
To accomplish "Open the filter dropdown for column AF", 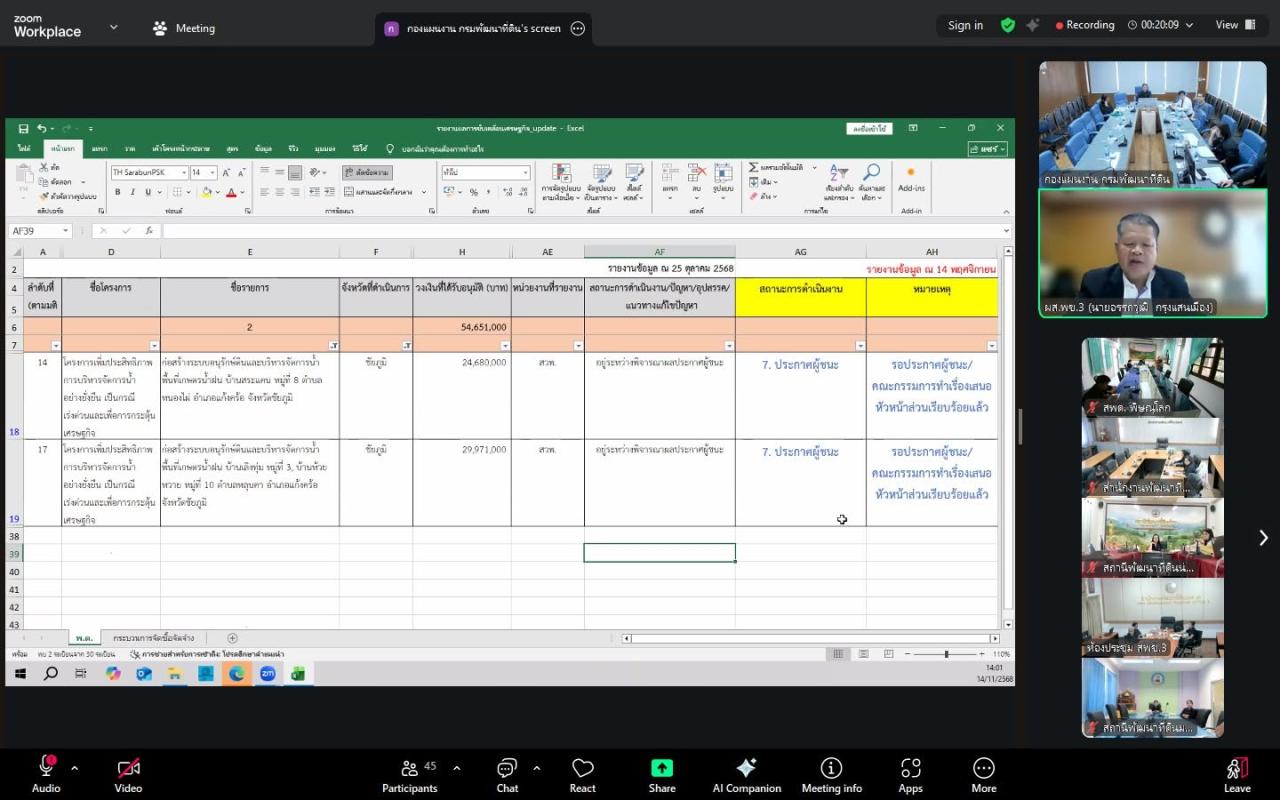I will (x=729, y=346).
